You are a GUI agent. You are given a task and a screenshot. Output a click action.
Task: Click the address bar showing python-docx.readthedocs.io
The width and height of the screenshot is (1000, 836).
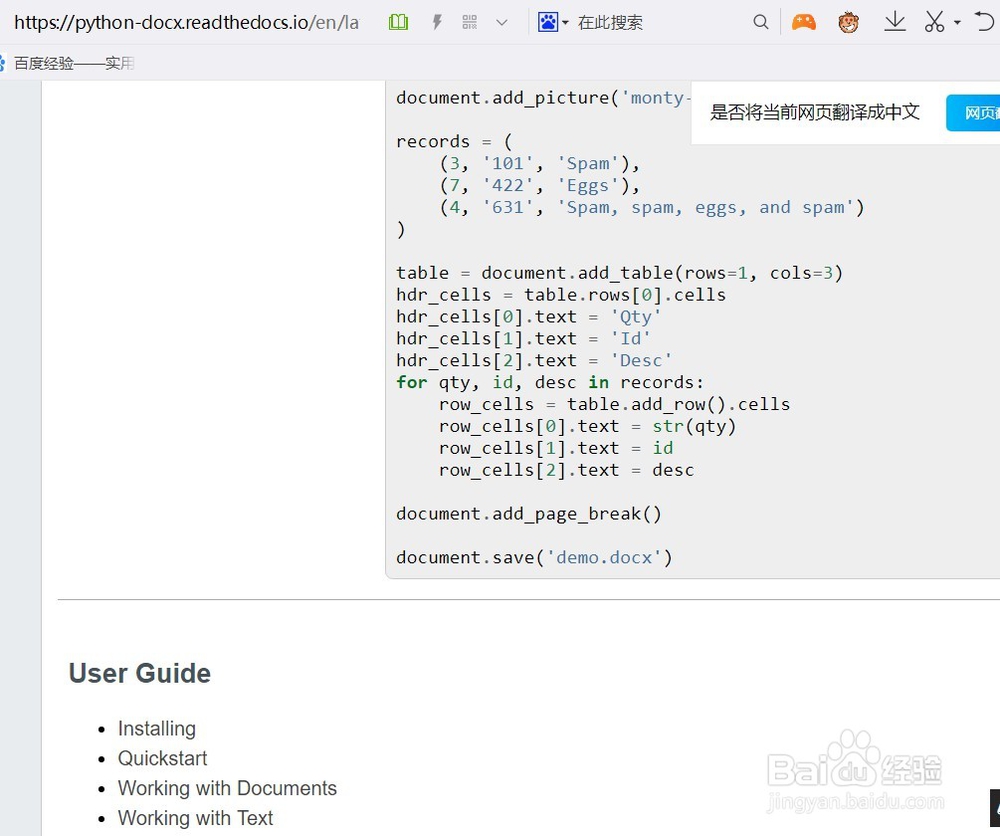186,21
